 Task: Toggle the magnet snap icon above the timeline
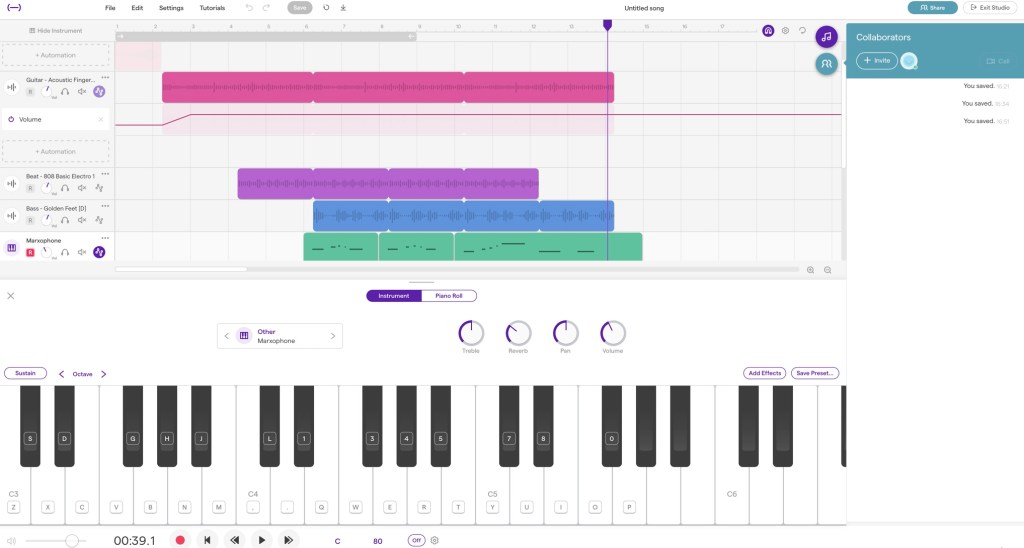pyautogui.click(x=768, y=31)
